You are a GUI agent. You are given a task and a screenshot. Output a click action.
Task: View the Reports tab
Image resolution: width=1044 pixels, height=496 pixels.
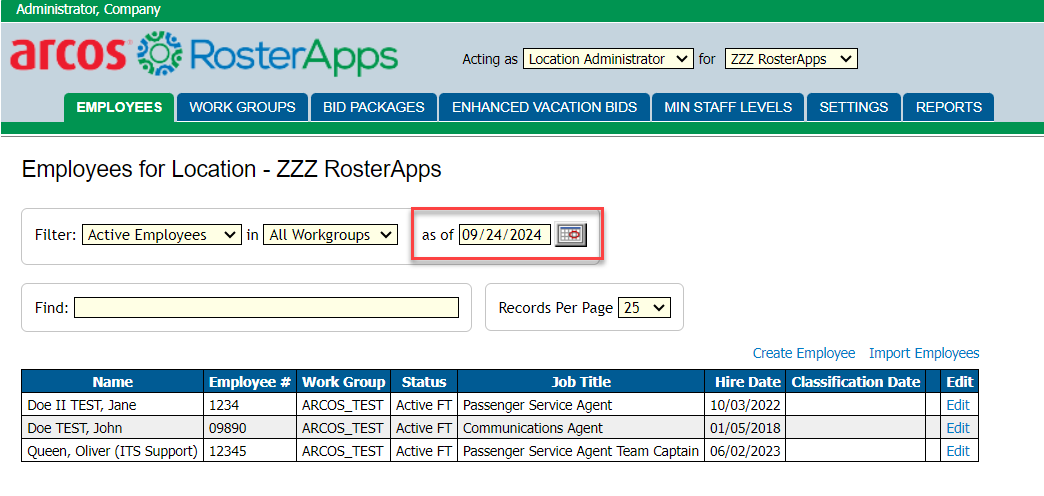pos(948,107)
